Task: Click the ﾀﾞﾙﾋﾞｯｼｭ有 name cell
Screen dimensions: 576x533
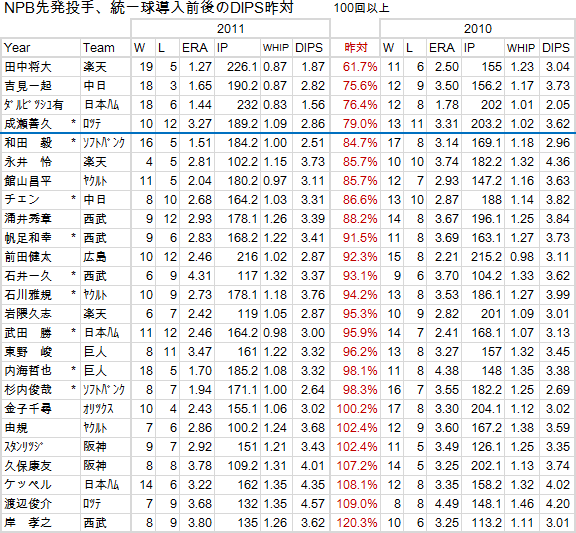Action: (x=40, y=105)
